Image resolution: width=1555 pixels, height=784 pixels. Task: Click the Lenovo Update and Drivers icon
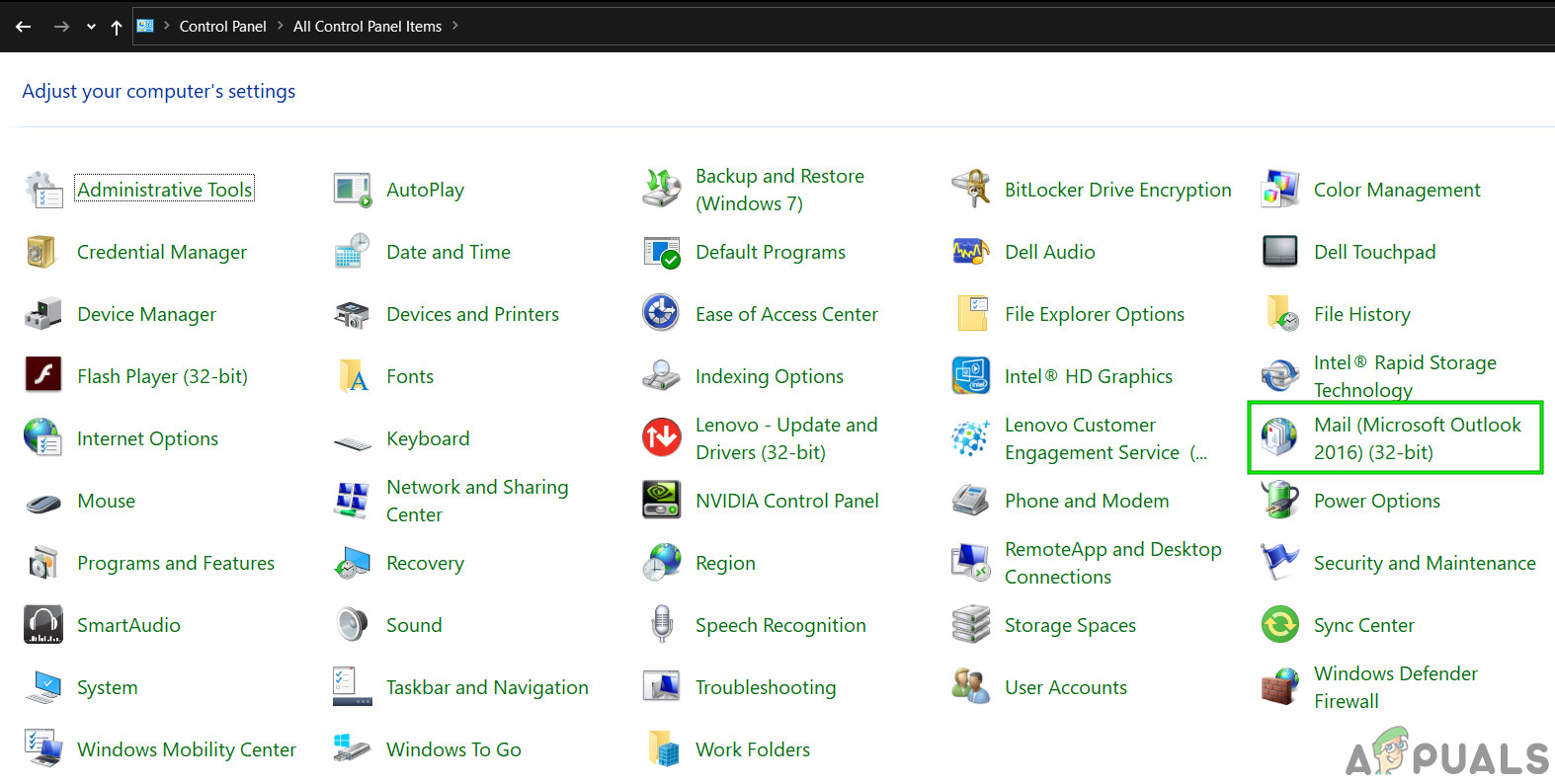coord(661,437)
